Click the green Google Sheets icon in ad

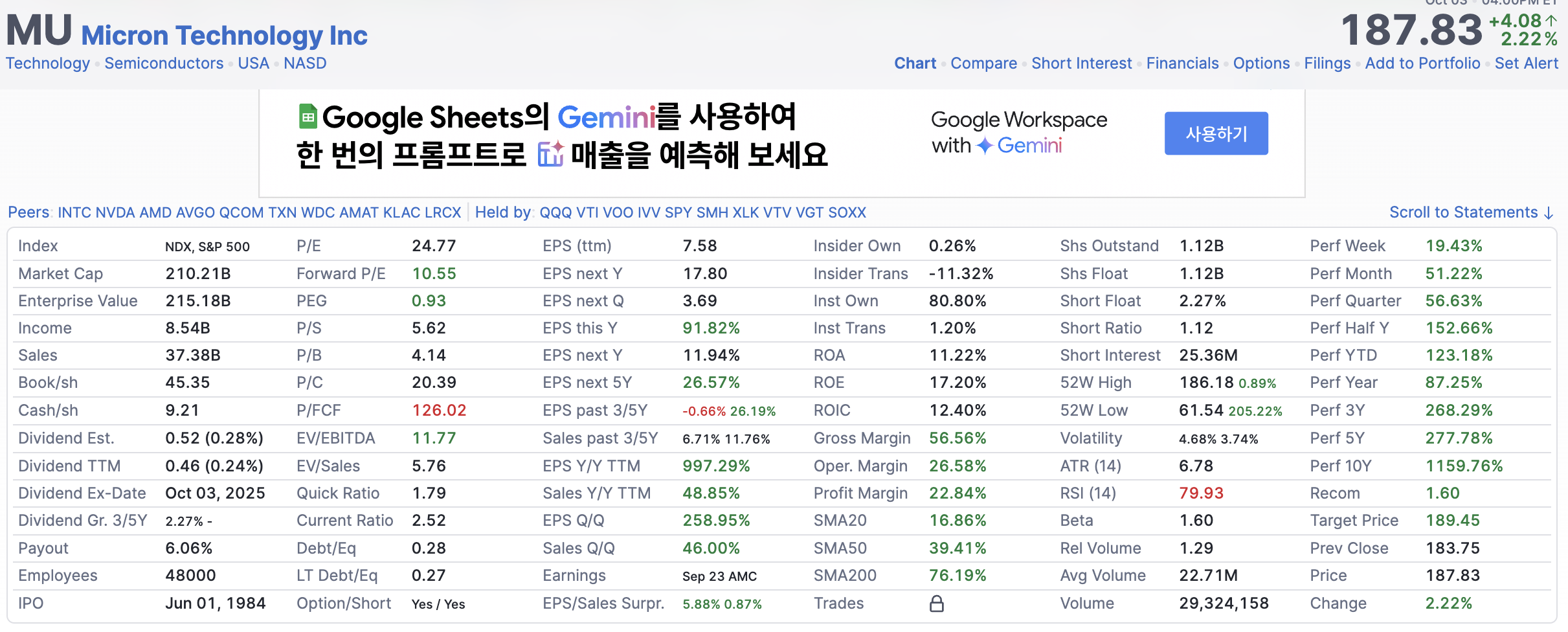(308, 117)
